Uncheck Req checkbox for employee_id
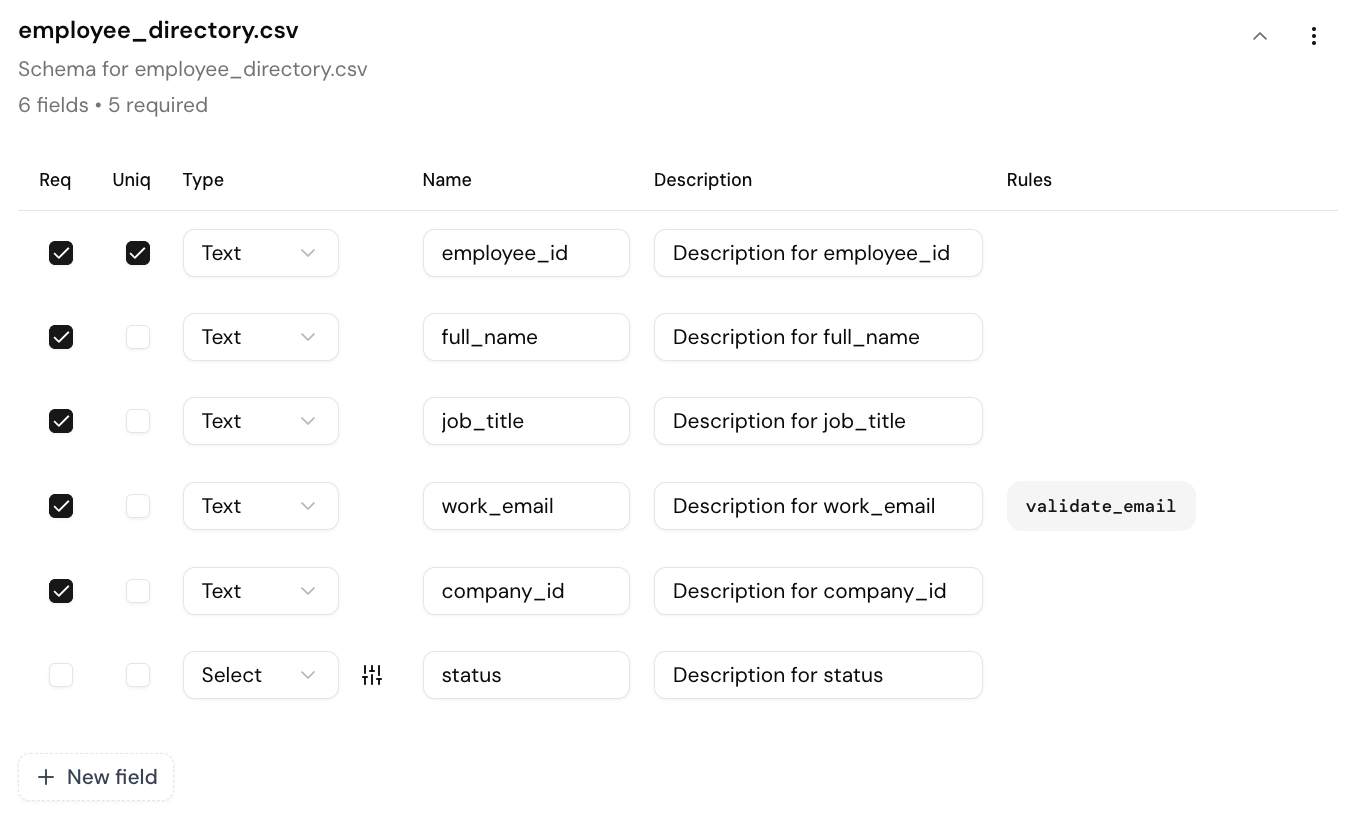This screenshot has width=1349, height=819. point(61,253)
